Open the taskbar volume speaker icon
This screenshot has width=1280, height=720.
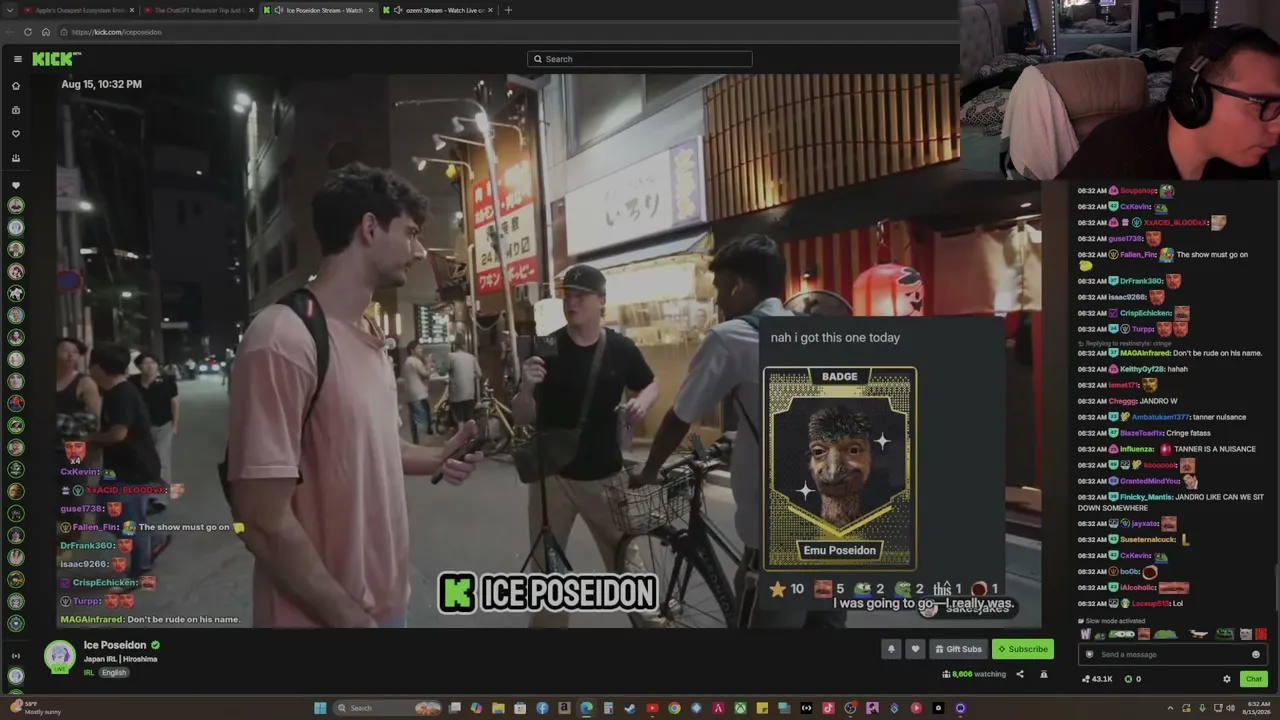coord(1231,708)
